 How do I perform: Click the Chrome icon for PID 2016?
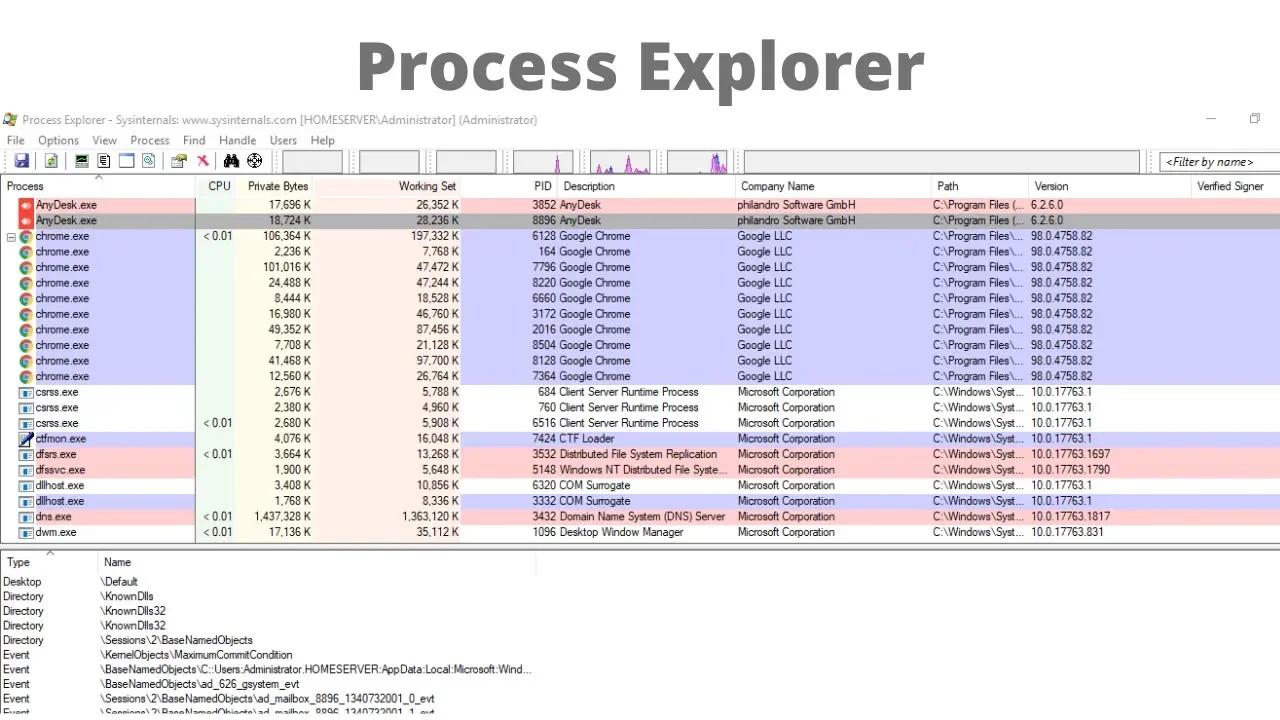(27, 329)
